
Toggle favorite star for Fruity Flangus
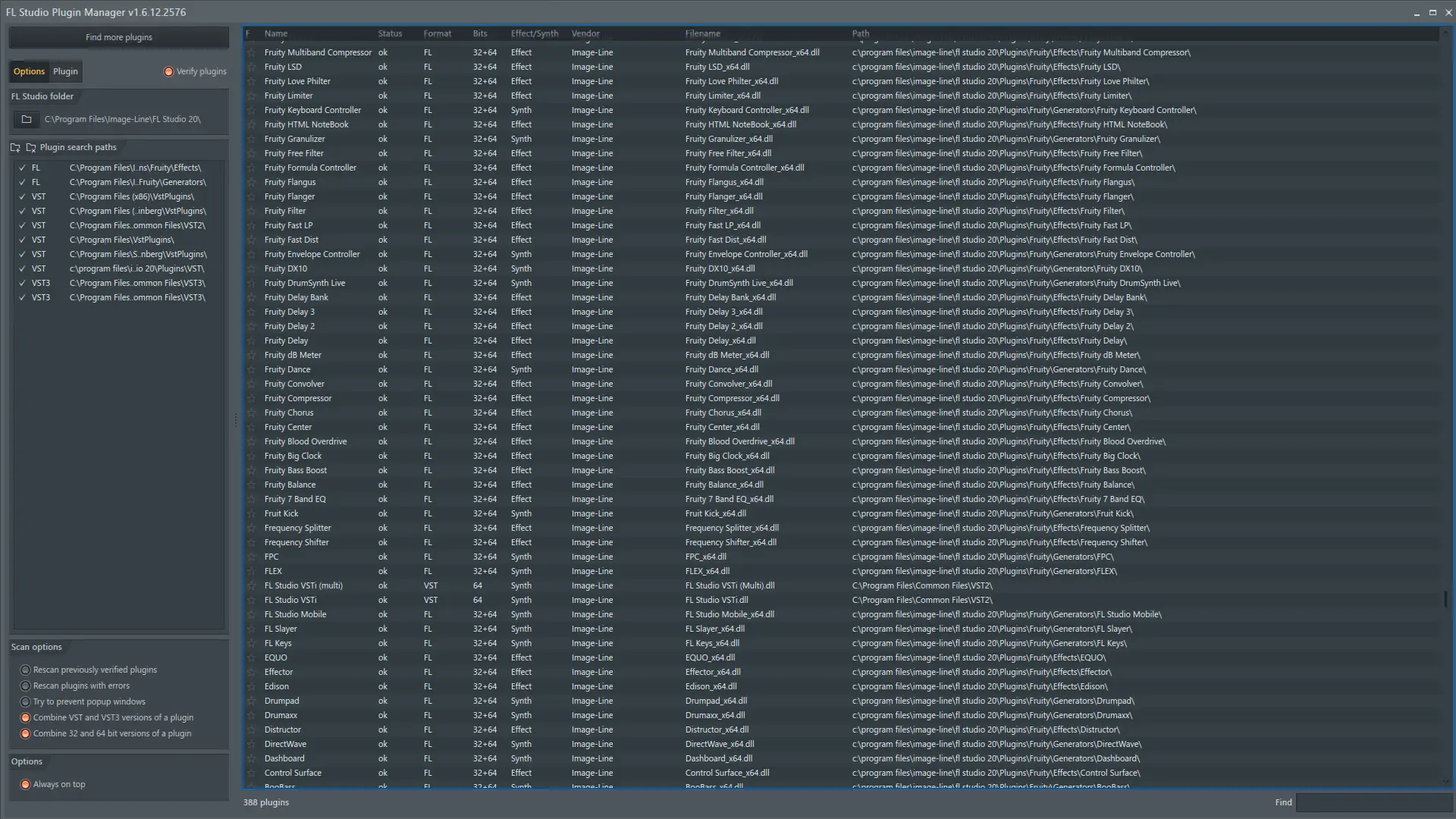coord(252,182)
